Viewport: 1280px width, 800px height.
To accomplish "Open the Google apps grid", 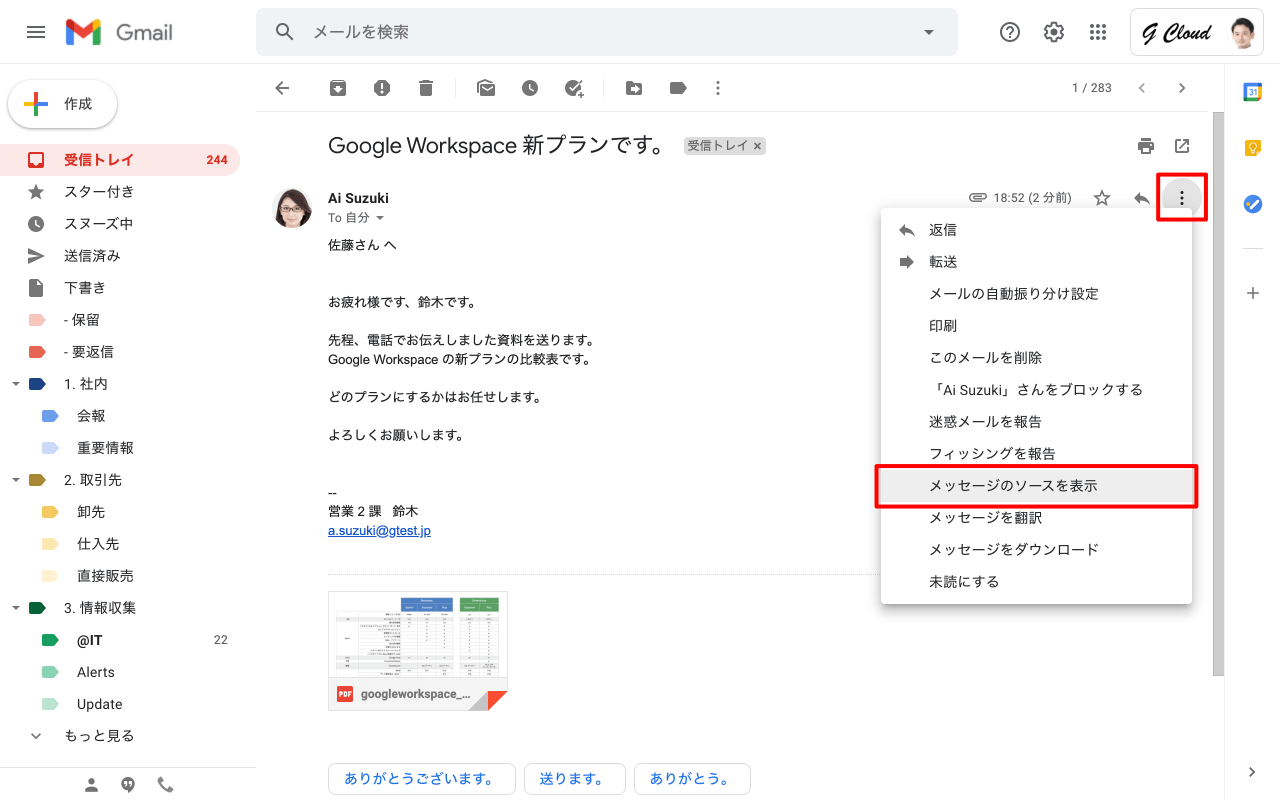I will [x=1098, y=32].
